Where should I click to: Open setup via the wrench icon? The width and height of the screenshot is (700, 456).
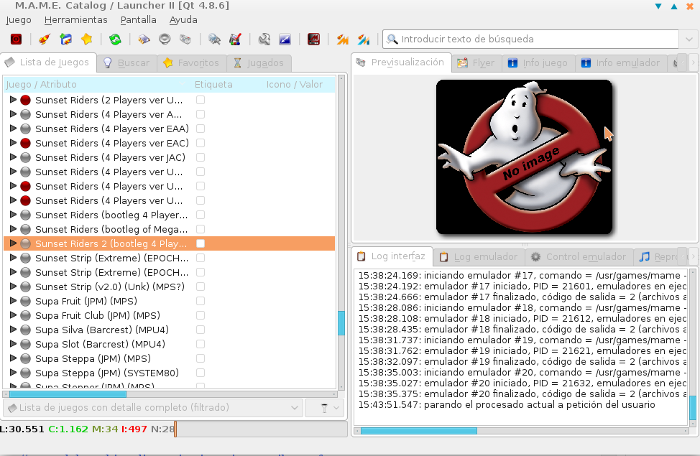click(x=264, y=39)
